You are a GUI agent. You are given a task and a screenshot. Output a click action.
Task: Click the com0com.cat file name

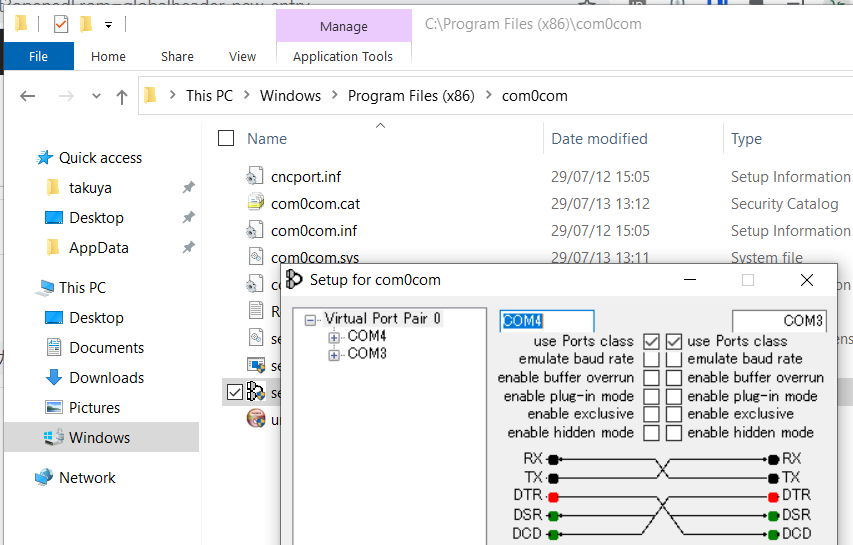pyautogui.click(x=316, y=204)
